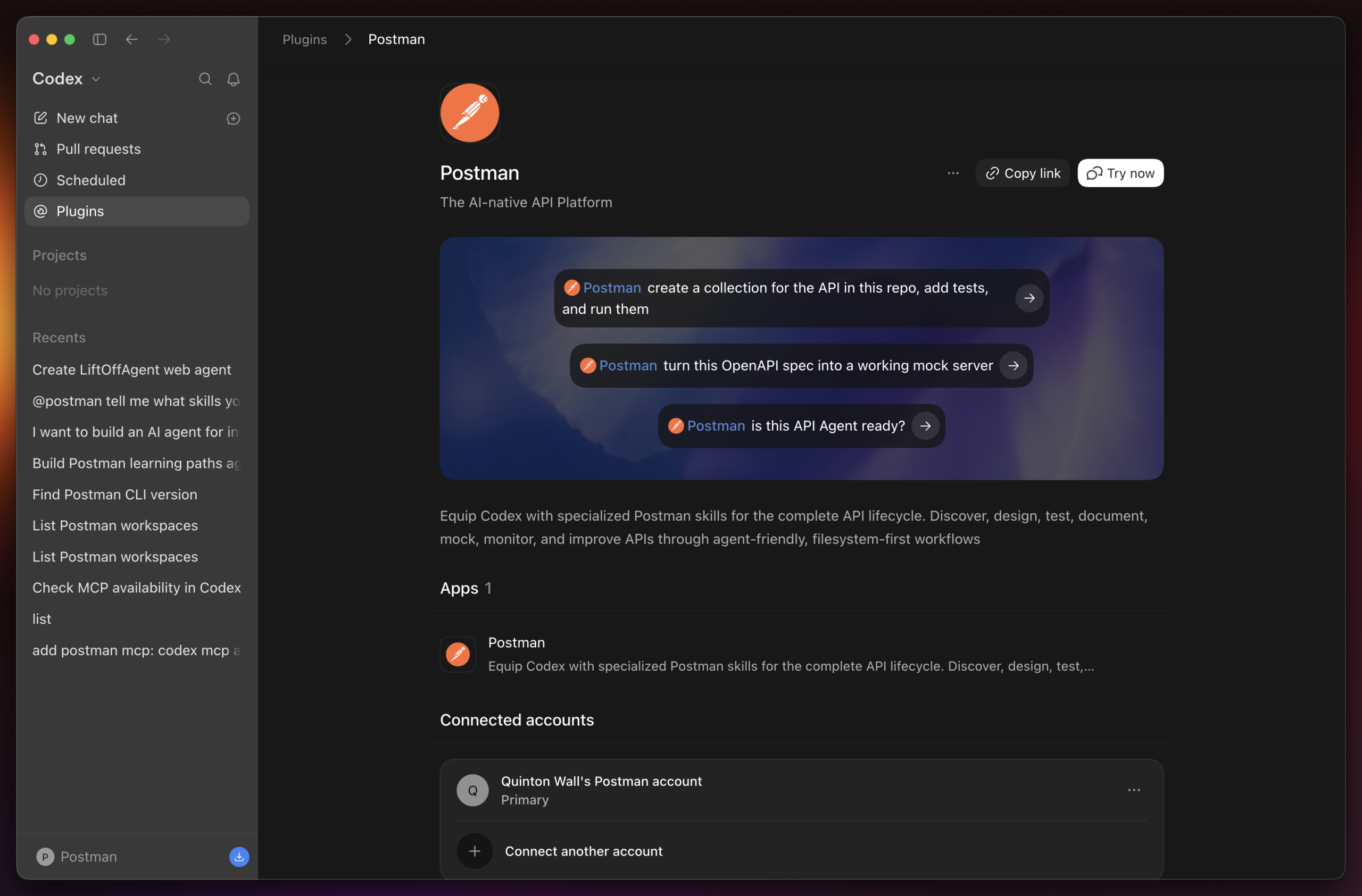Expand the Codex workspace dropdown

coord(67,79)
